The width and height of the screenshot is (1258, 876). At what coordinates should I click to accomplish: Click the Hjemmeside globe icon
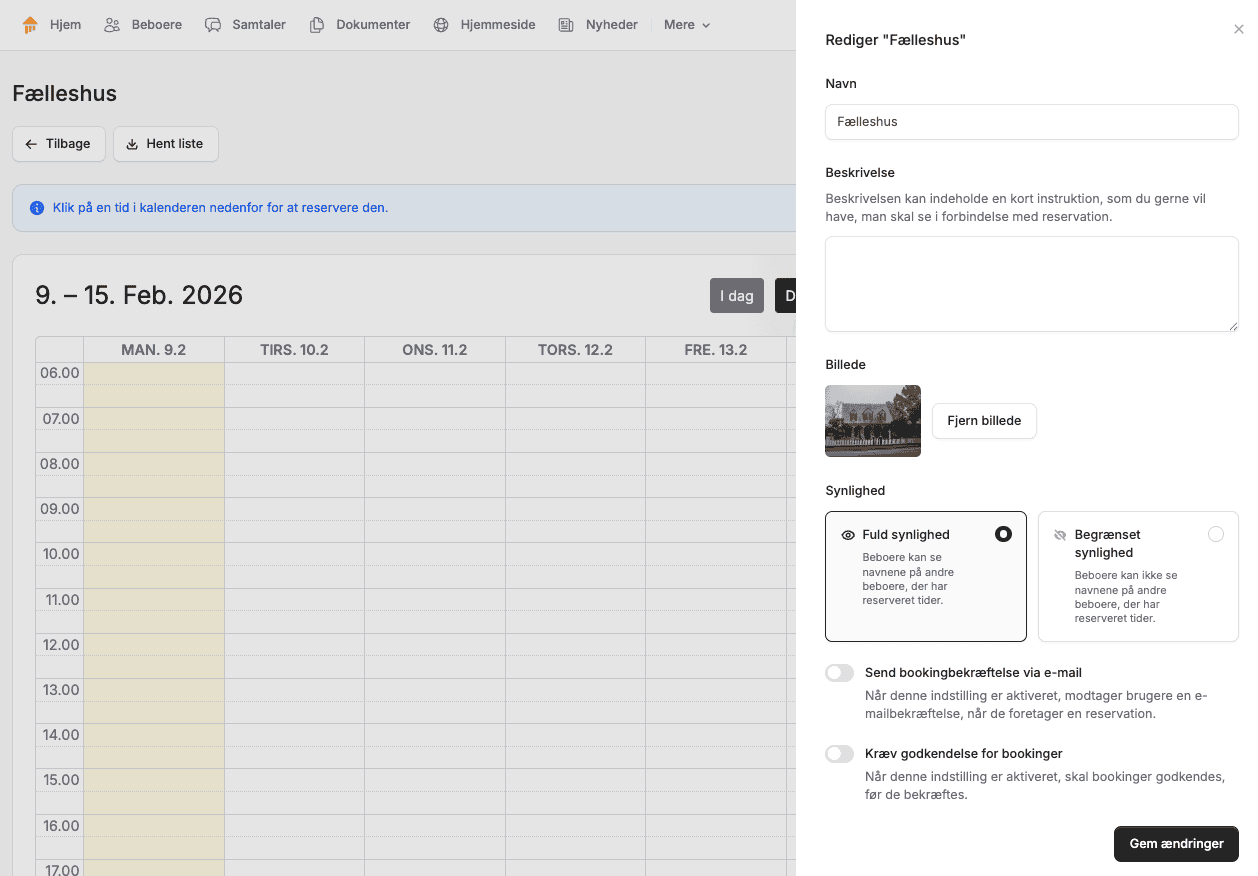[x=441, y=25]
